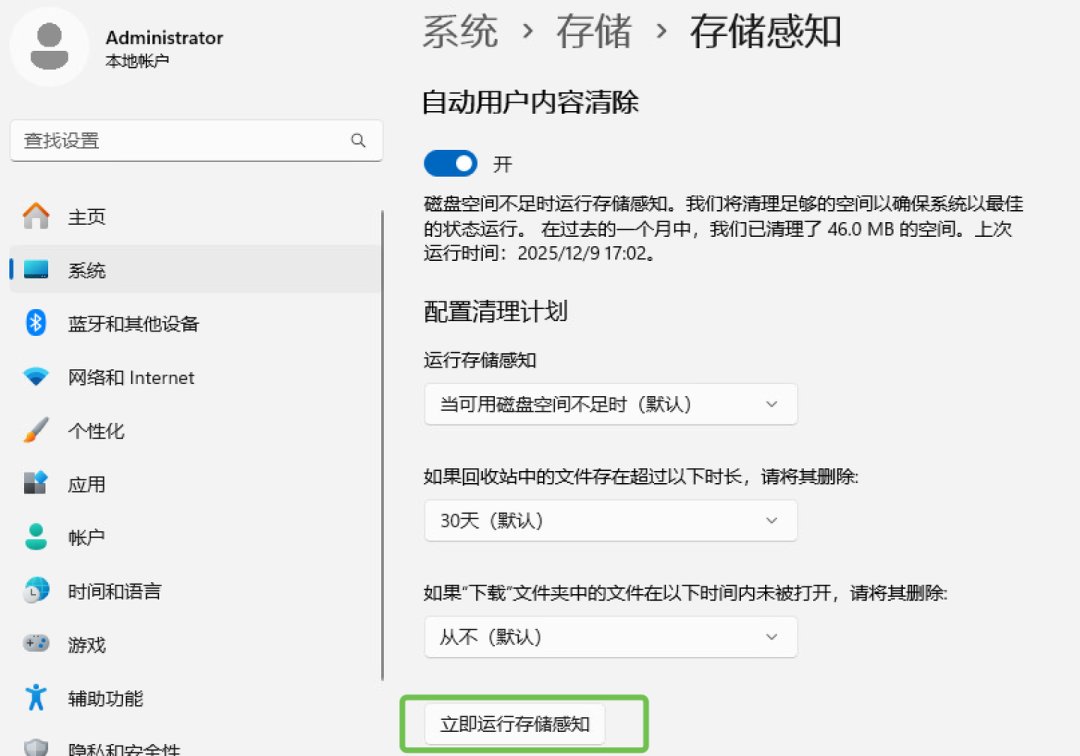Click the 应用 apps icon

click(36, 483)
